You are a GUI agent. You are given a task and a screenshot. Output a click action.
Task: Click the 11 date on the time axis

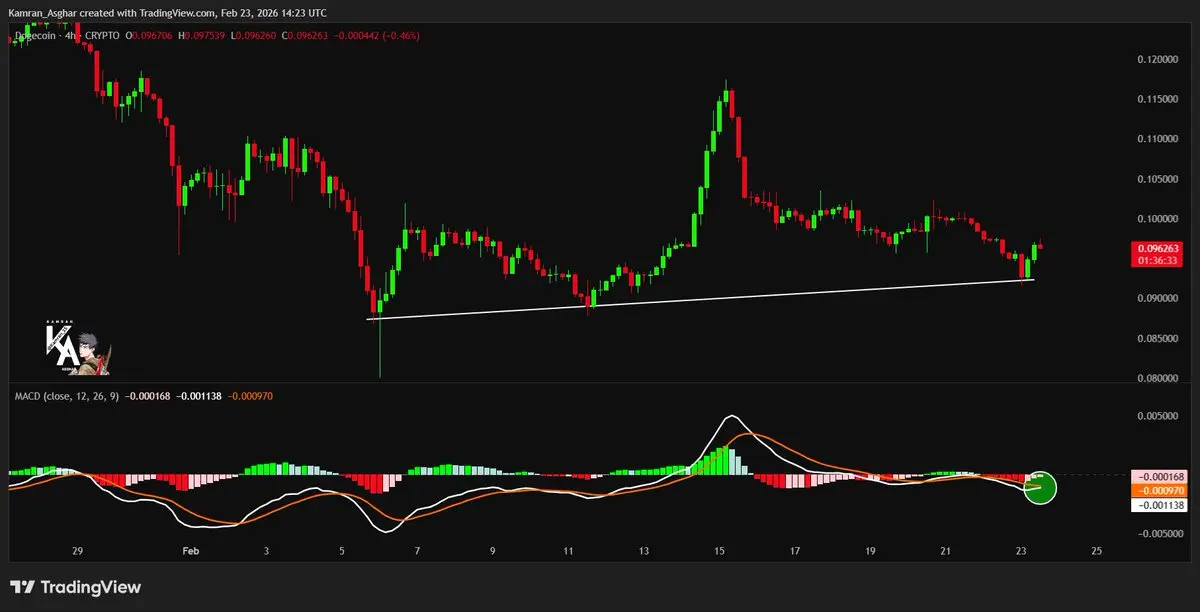point(568,551)
